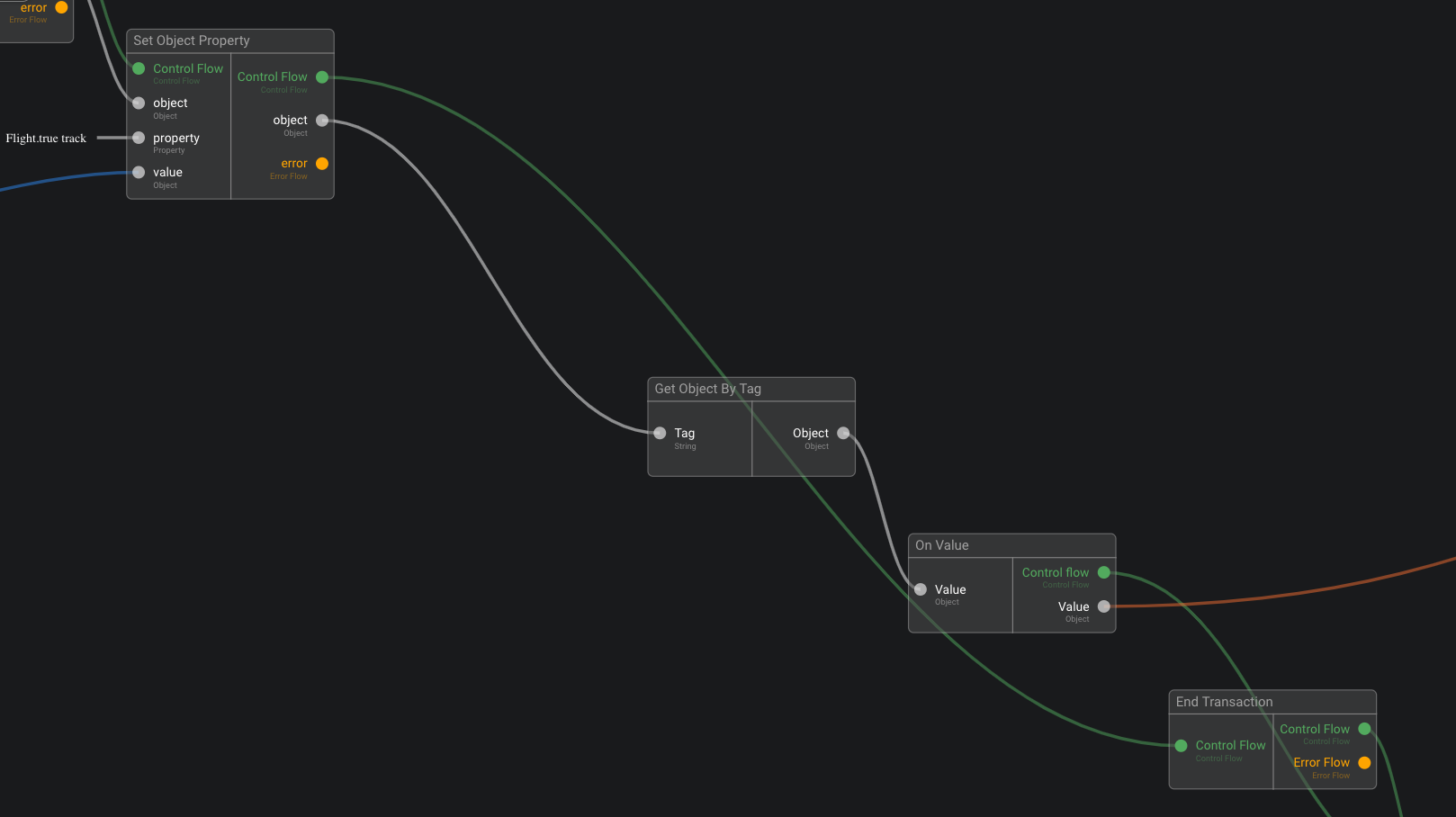This screenshot has height=817, width=1456.
Task: Click End Transaction Control Flow input port
Action: (x=1181, y=746)
